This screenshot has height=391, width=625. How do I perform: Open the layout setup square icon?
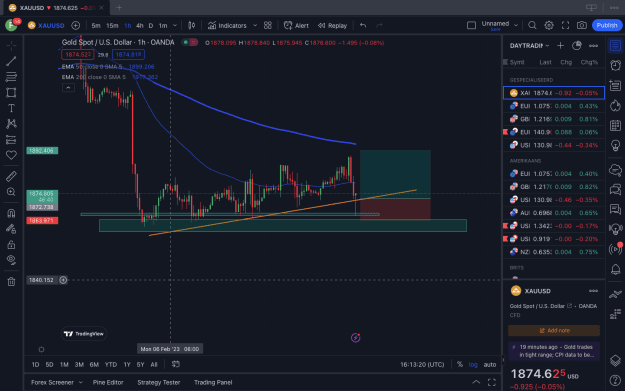pos(471,26)
